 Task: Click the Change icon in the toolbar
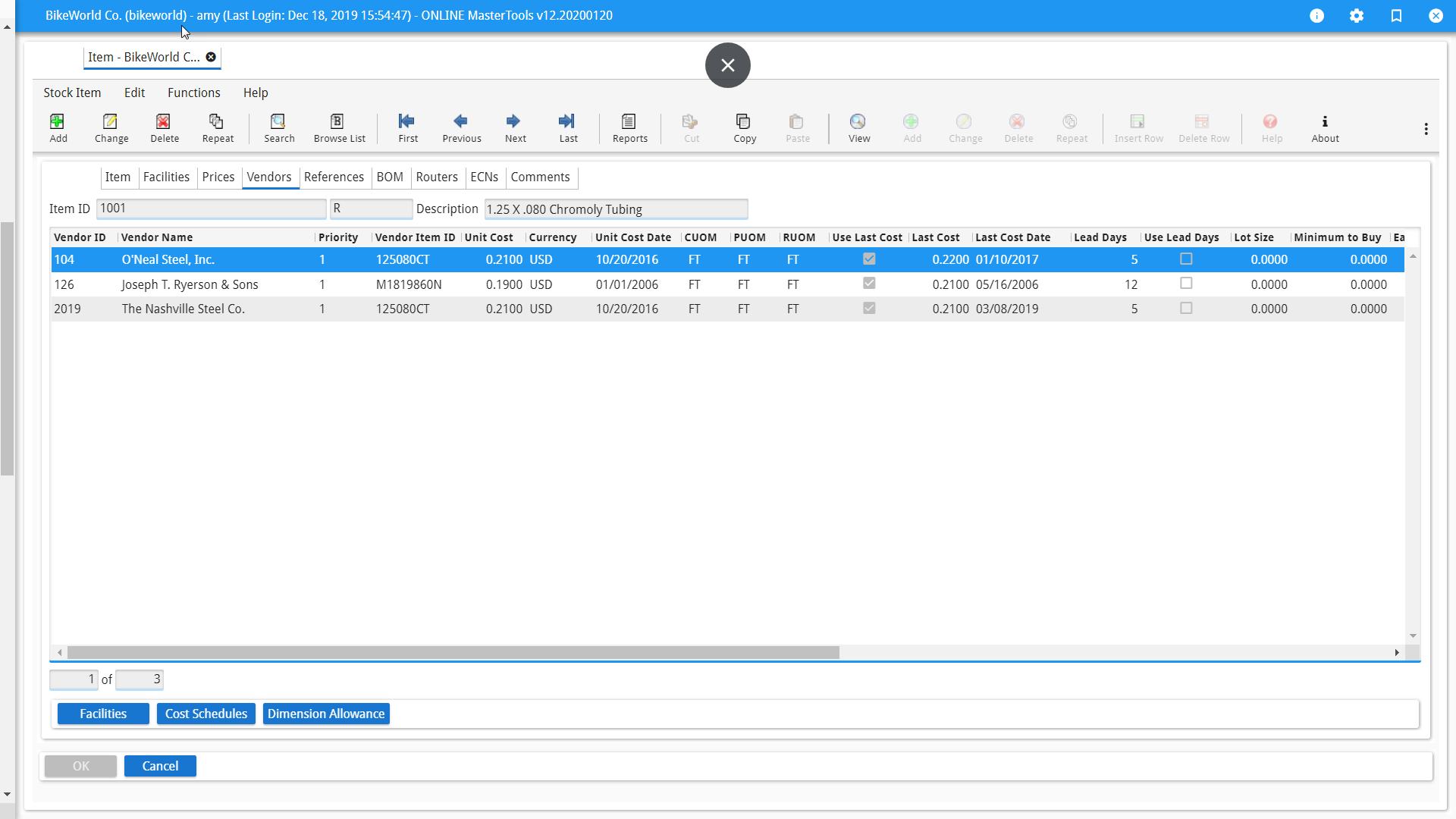coord(111,127)
